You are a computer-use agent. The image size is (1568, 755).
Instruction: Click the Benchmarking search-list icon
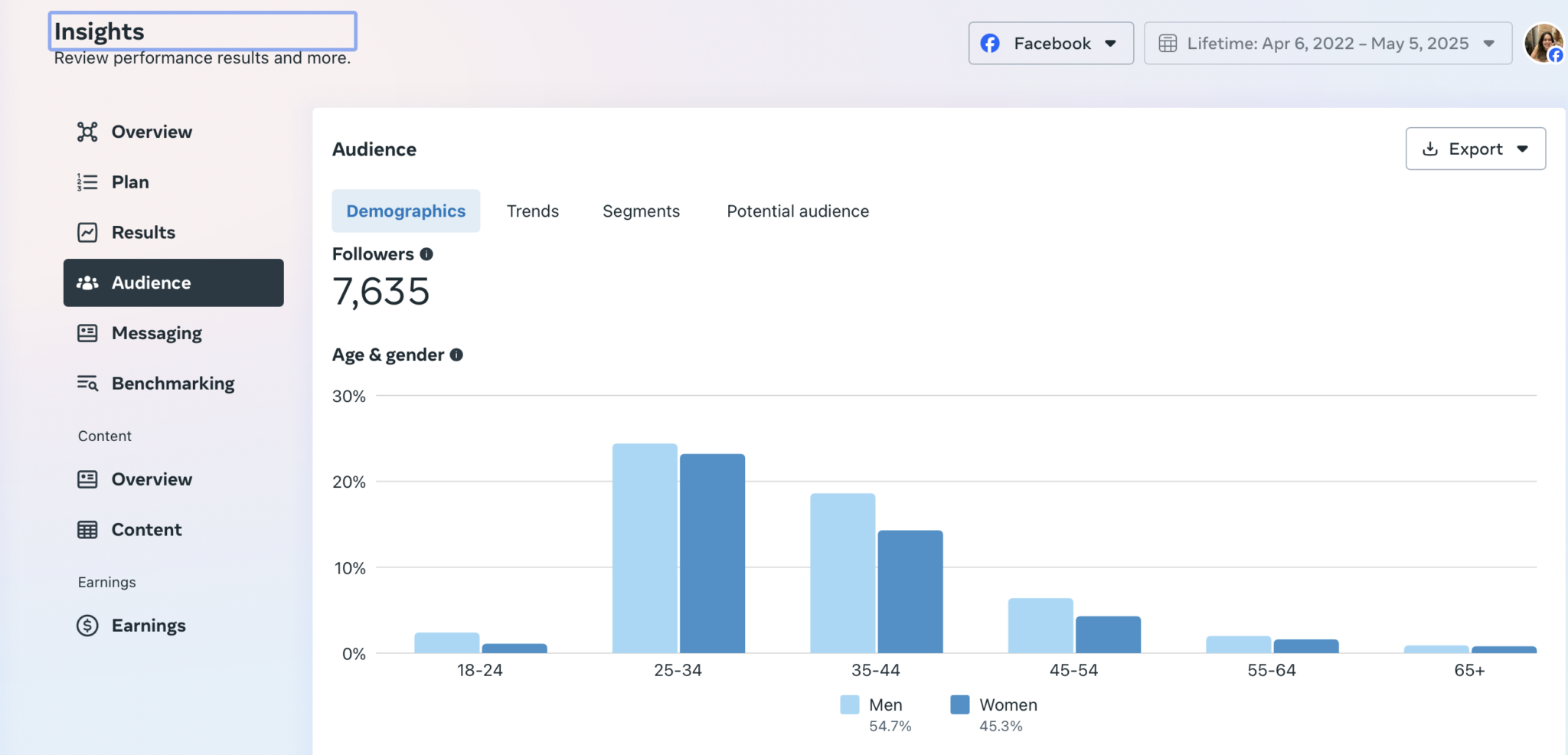click(87, 383)
